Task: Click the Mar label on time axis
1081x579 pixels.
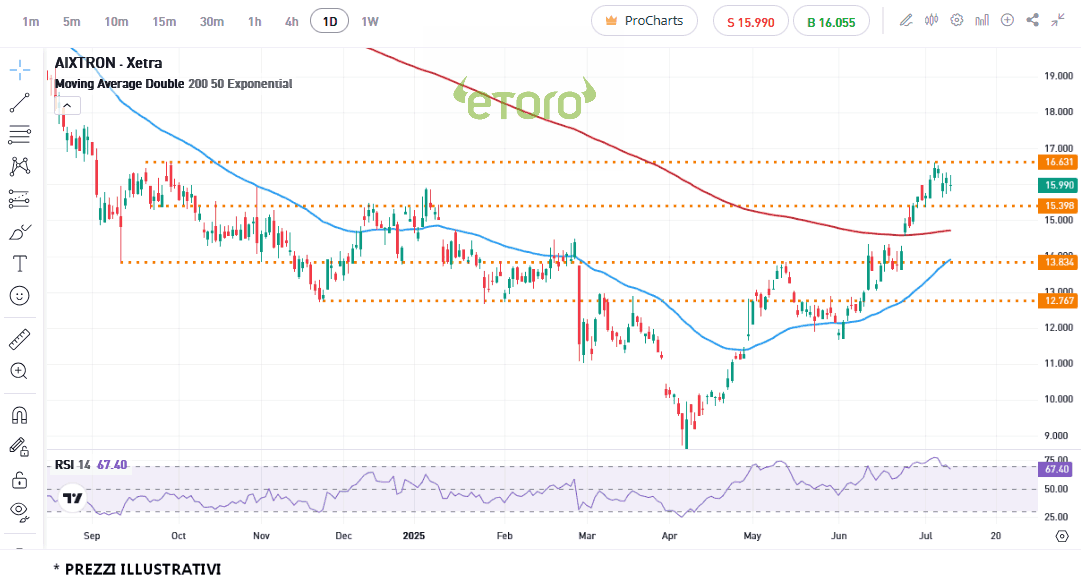Action: click(x=587, y=536)
